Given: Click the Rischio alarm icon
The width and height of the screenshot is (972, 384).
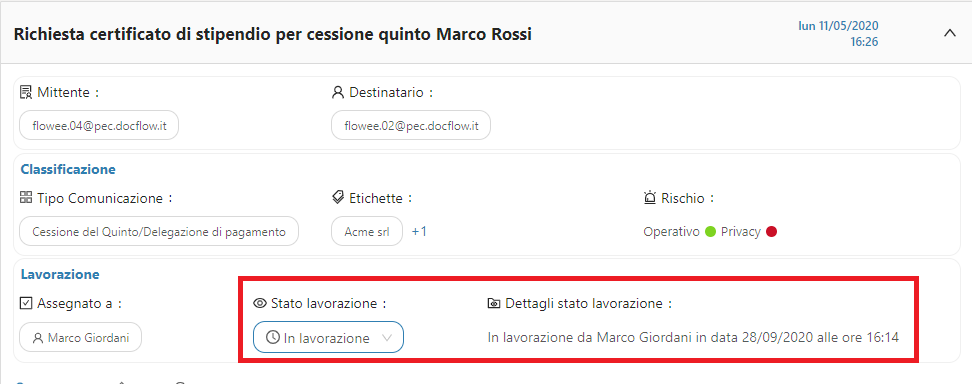Looking at the screenshot, I should coord(650,198).
